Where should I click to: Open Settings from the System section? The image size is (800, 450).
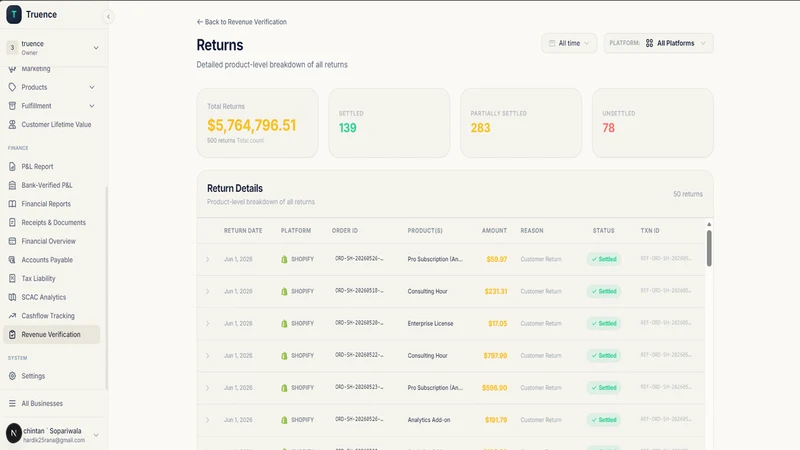(52, 376)
